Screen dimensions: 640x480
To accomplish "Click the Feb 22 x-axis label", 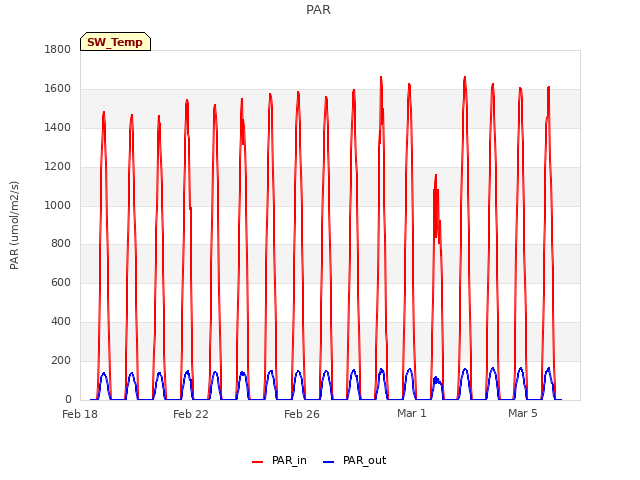I will click(x=191, y=414).
